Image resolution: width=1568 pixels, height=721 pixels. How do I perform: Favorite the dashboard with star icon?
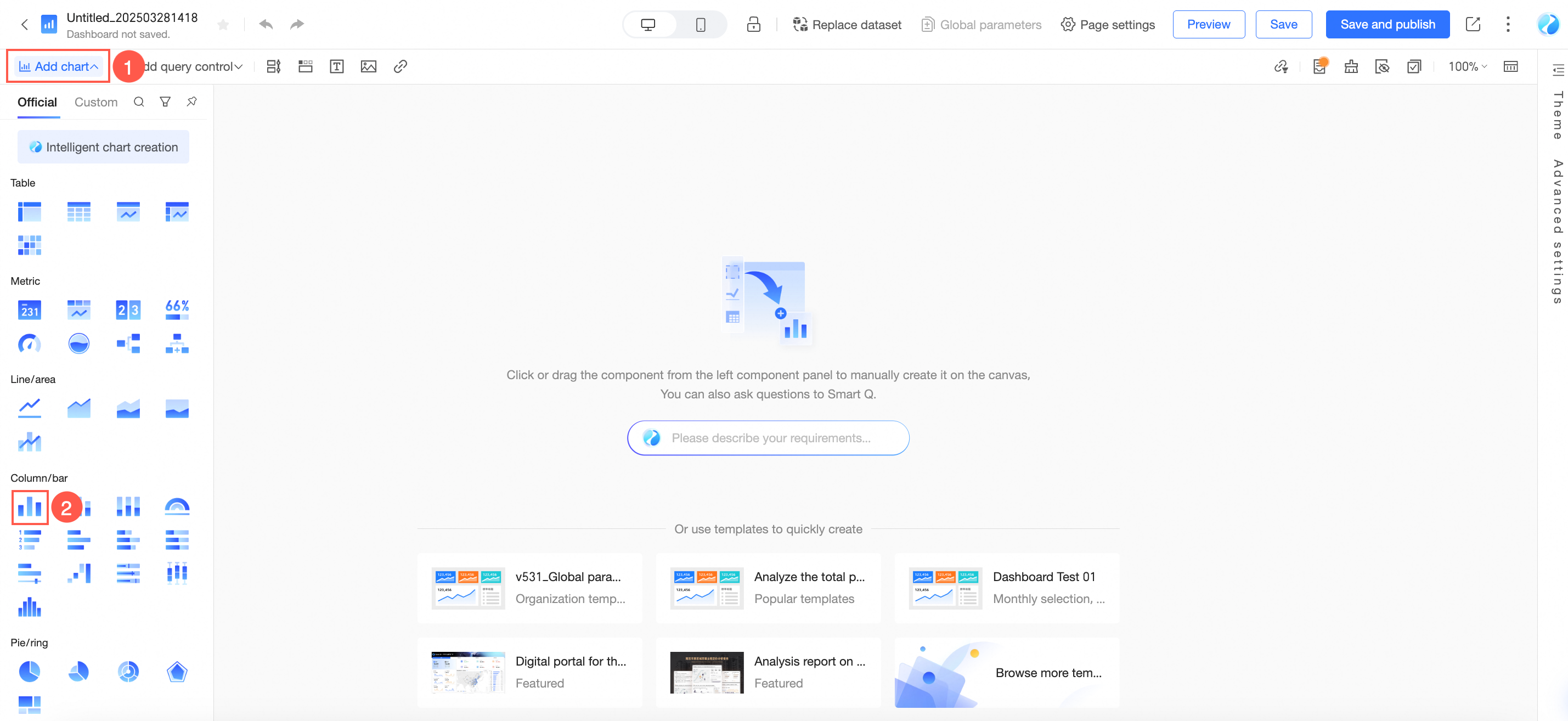223,24
